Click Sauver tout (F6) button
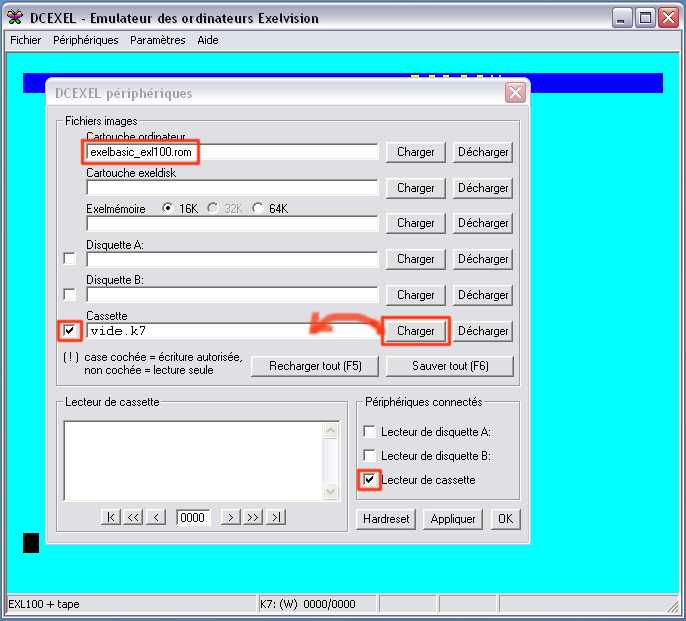The width and height of the screenshot is (686, 621). [x=450, y=366]
